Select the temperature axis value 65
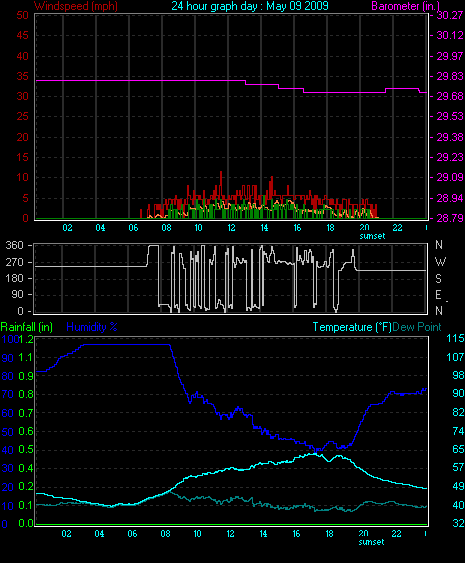Screen dimensions: 465x563 click(458, 449)
